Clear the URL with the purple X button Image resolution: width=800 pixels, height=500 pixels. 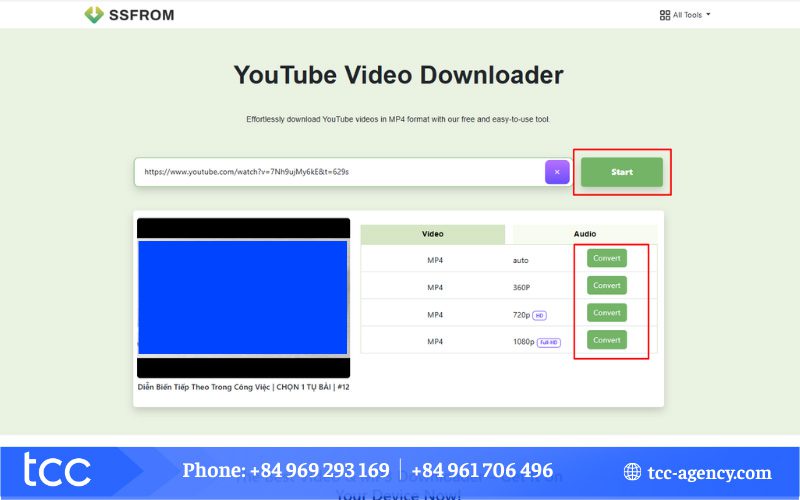(x=557, y=172)
